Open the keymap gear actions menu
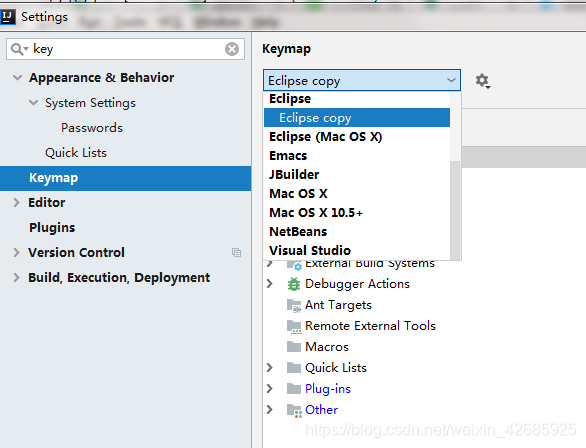 (482, 81)
